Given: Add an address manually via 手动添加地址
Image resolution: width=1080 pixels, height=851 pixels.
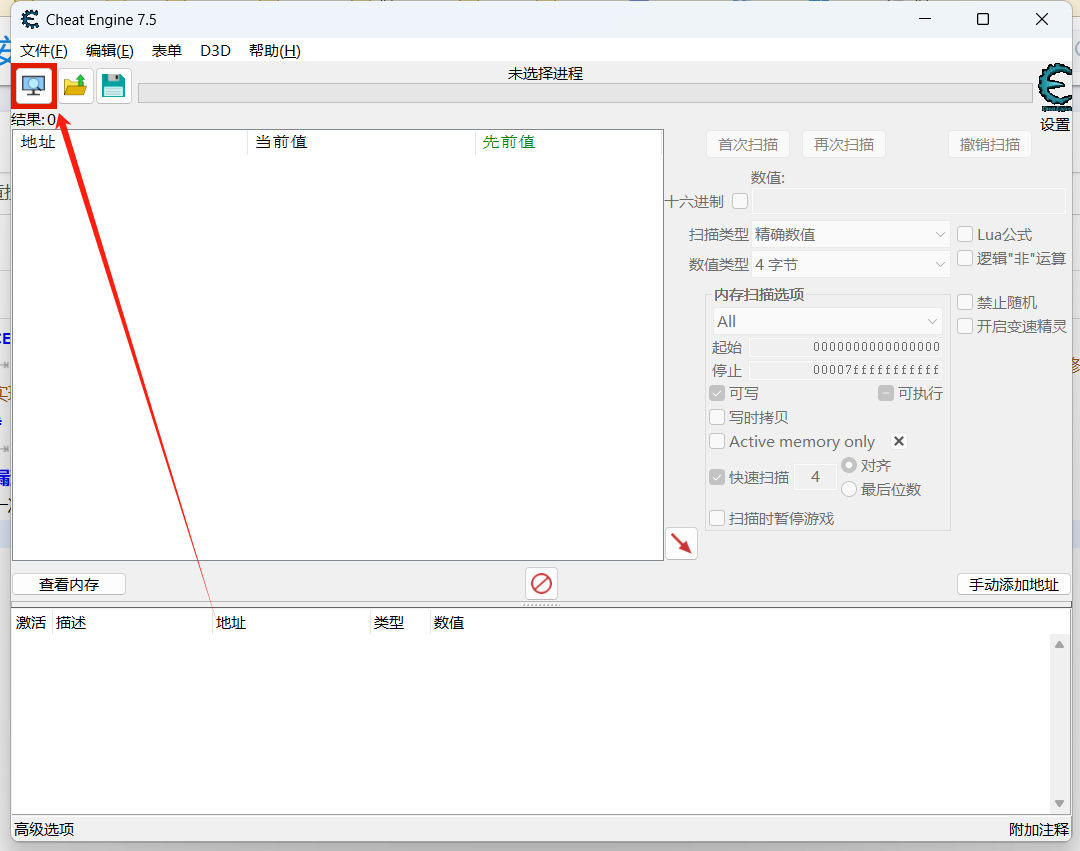Looking at the screenshot, I should point(1014,585).
